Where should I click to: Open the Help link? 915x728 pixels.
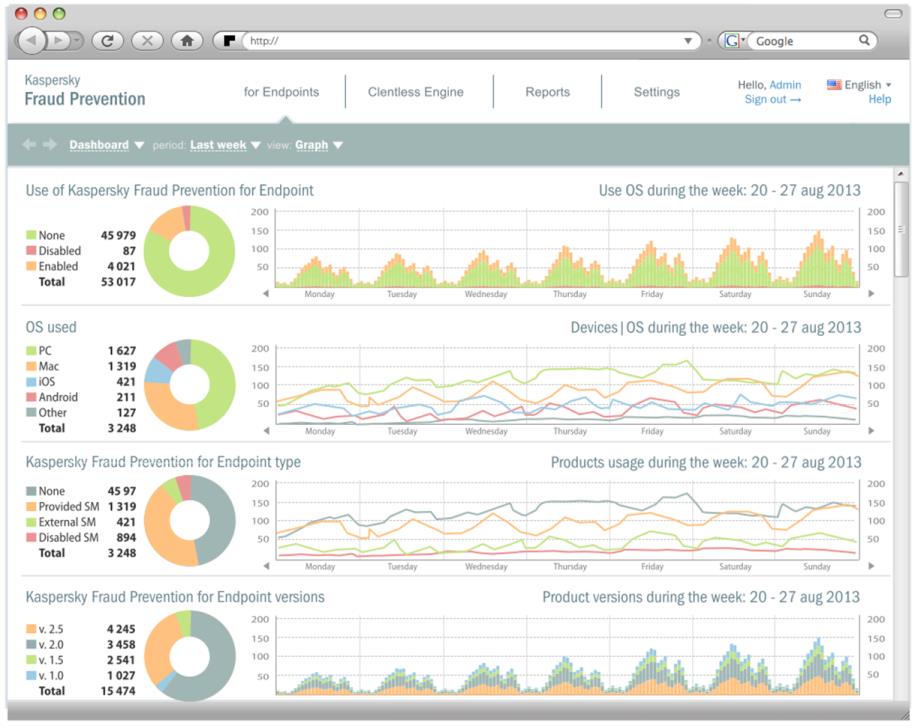tap(879, 99)
